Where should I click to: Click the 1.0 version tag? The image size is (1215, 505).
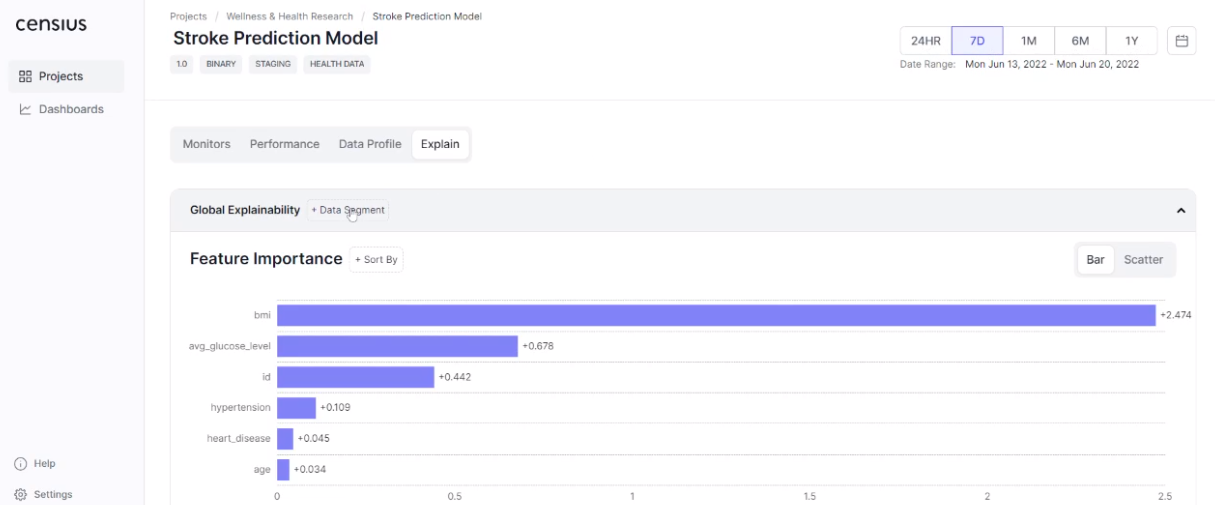183,64
